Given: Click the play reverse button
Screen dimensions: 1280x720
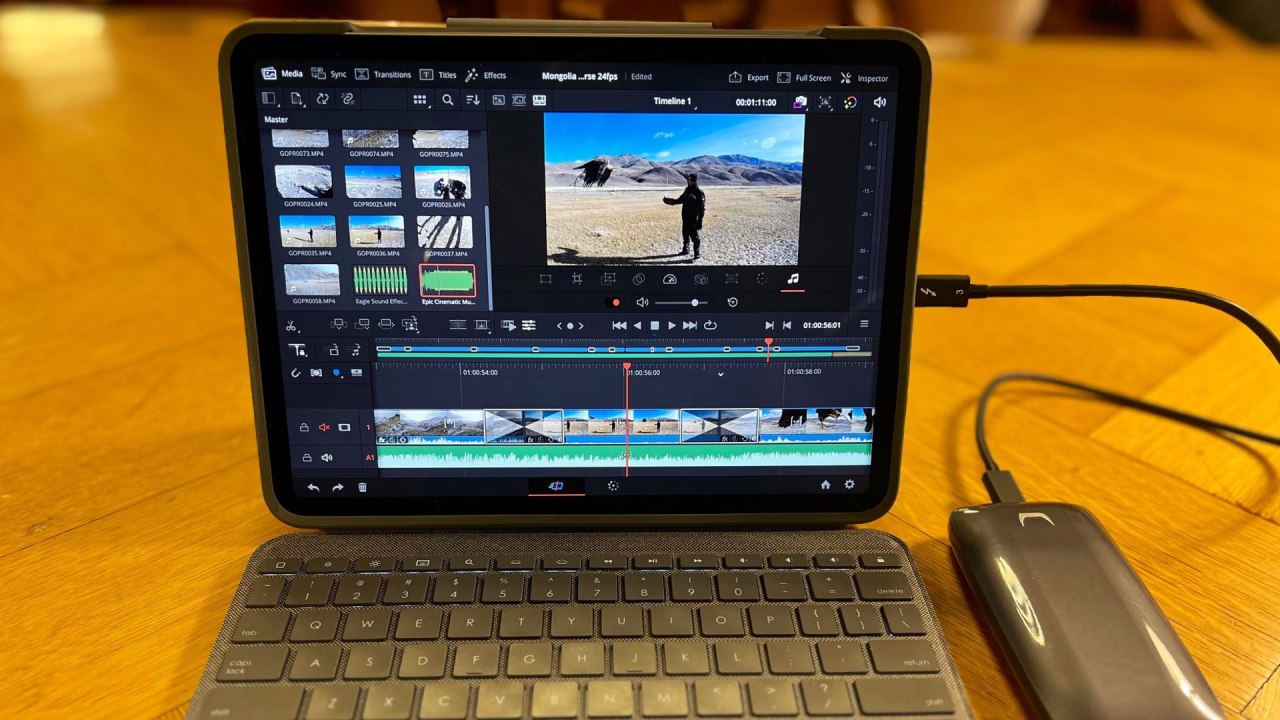Looking at the screenshot, I should click(638, 325).
